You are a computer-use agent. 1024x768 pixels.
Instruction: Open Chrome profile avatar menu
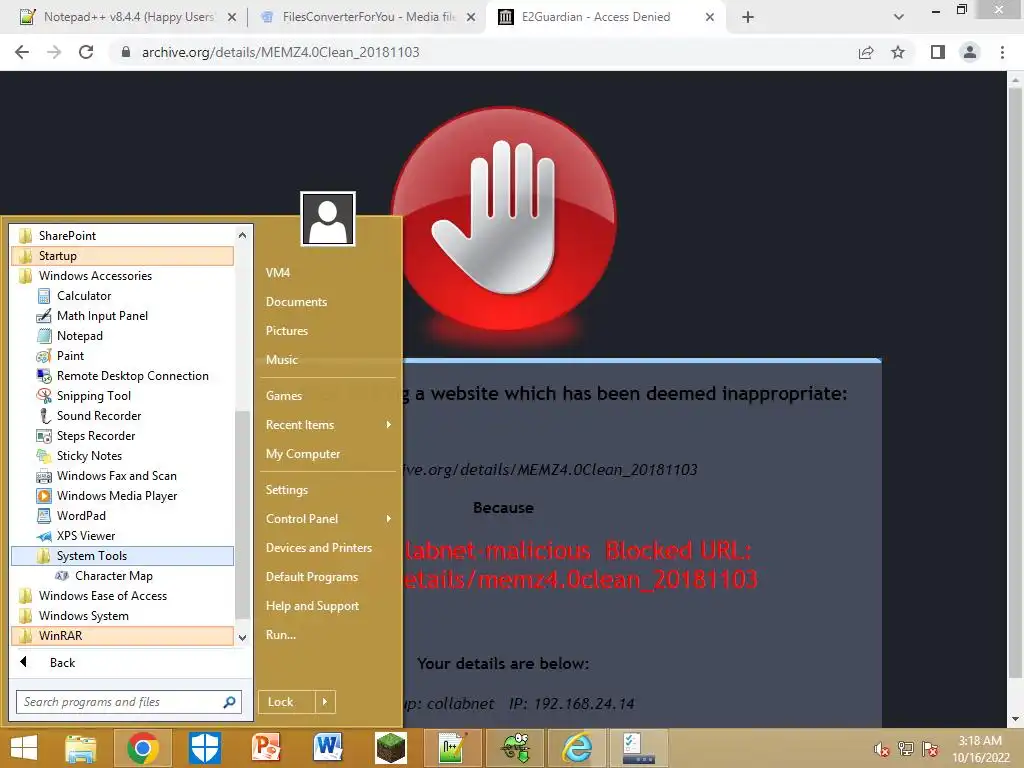(970, 52)
